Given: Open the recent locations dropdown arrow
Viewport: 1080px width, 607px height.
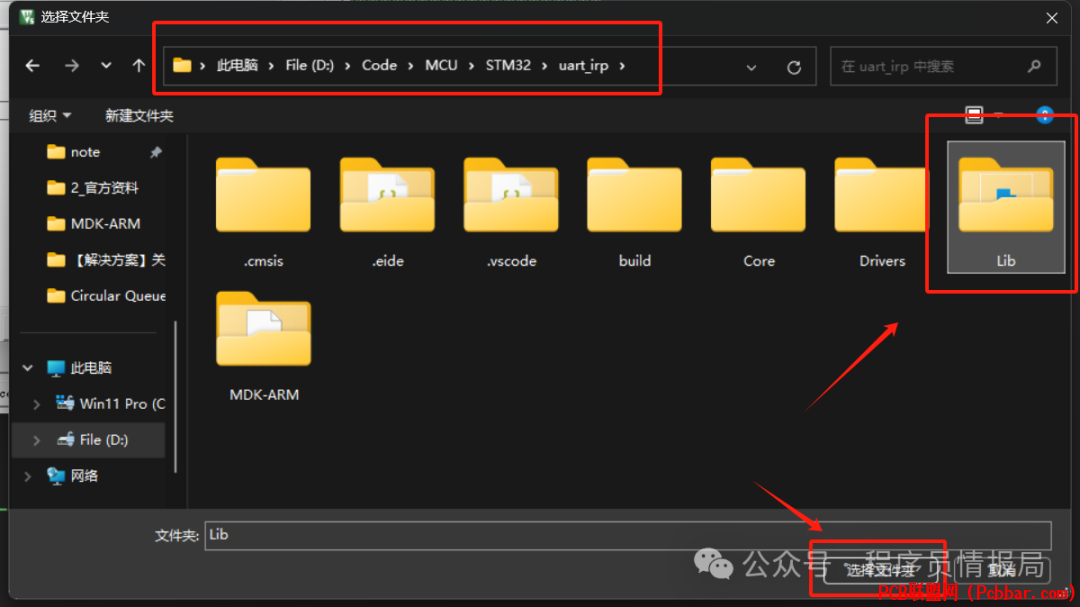Looking at the screenshot, I should pos(105,65).
